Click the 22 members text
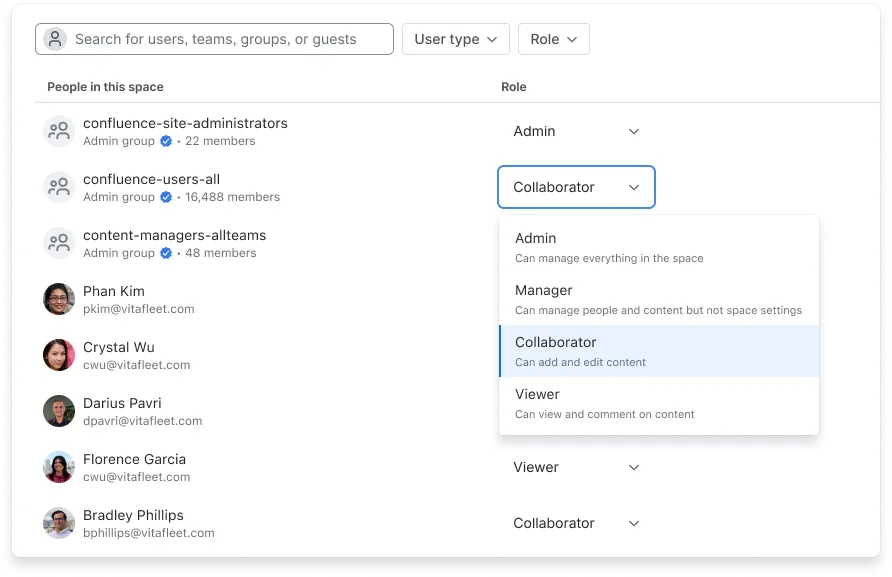The height and width of the screenshot is (577, 892). click(x=220, y=141)
